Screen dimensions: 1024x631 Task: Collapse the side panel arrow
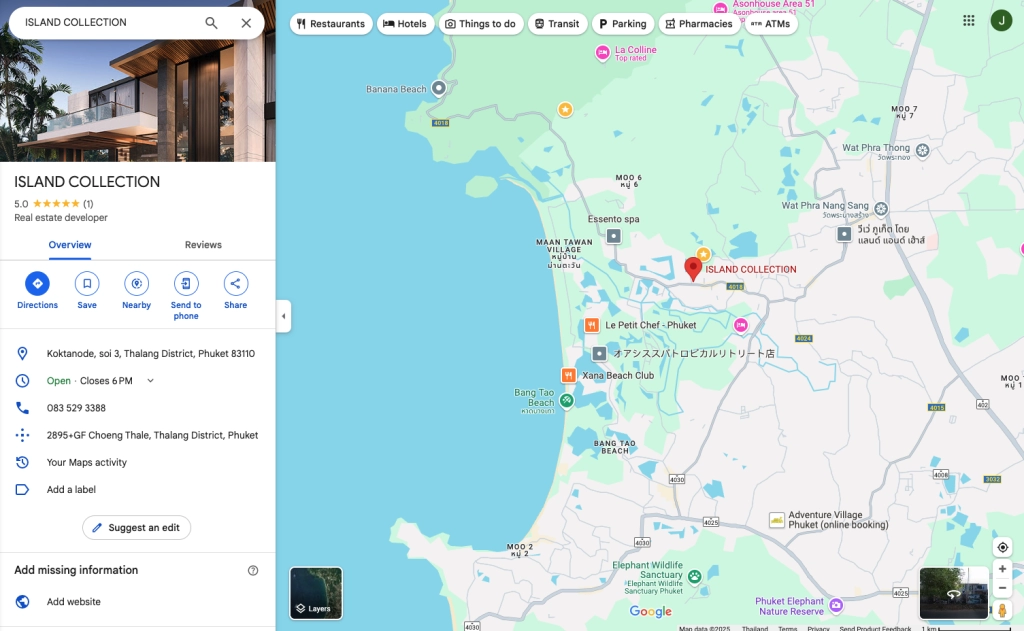(x=283, y=316)
